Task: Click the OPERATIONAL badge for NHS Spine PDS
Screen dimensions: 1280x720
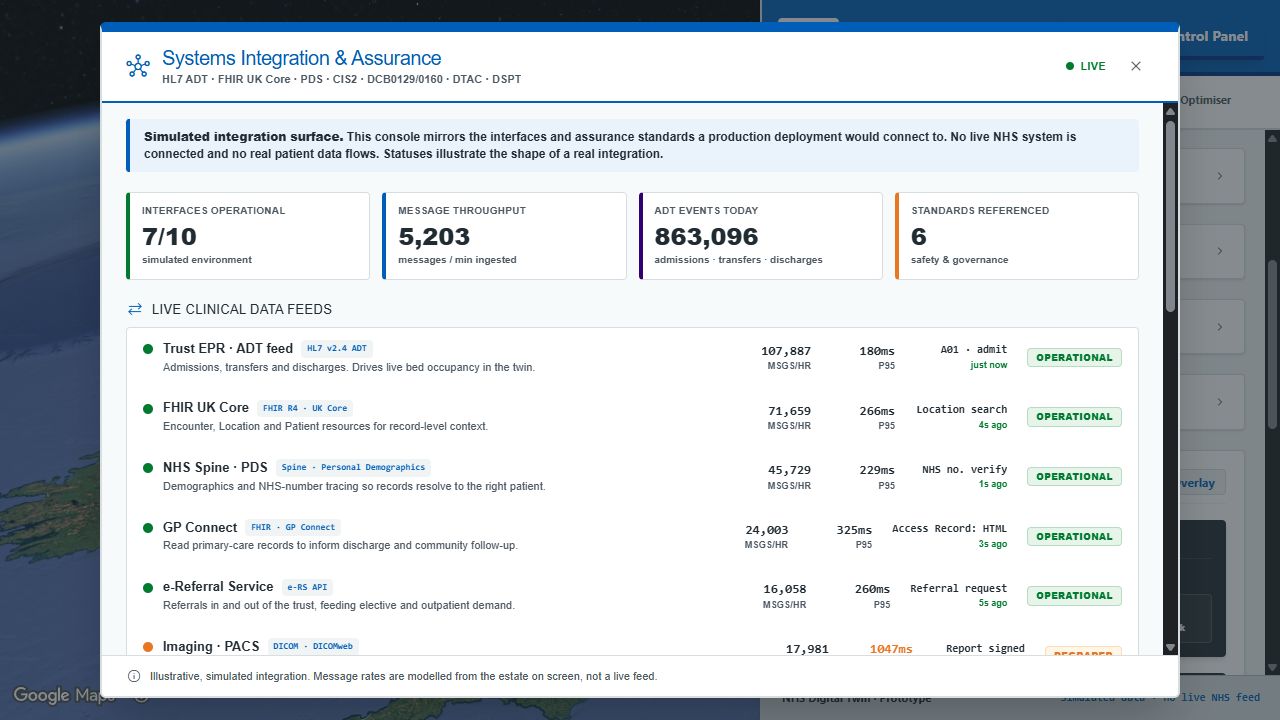Action: (x=1074, y=476)
